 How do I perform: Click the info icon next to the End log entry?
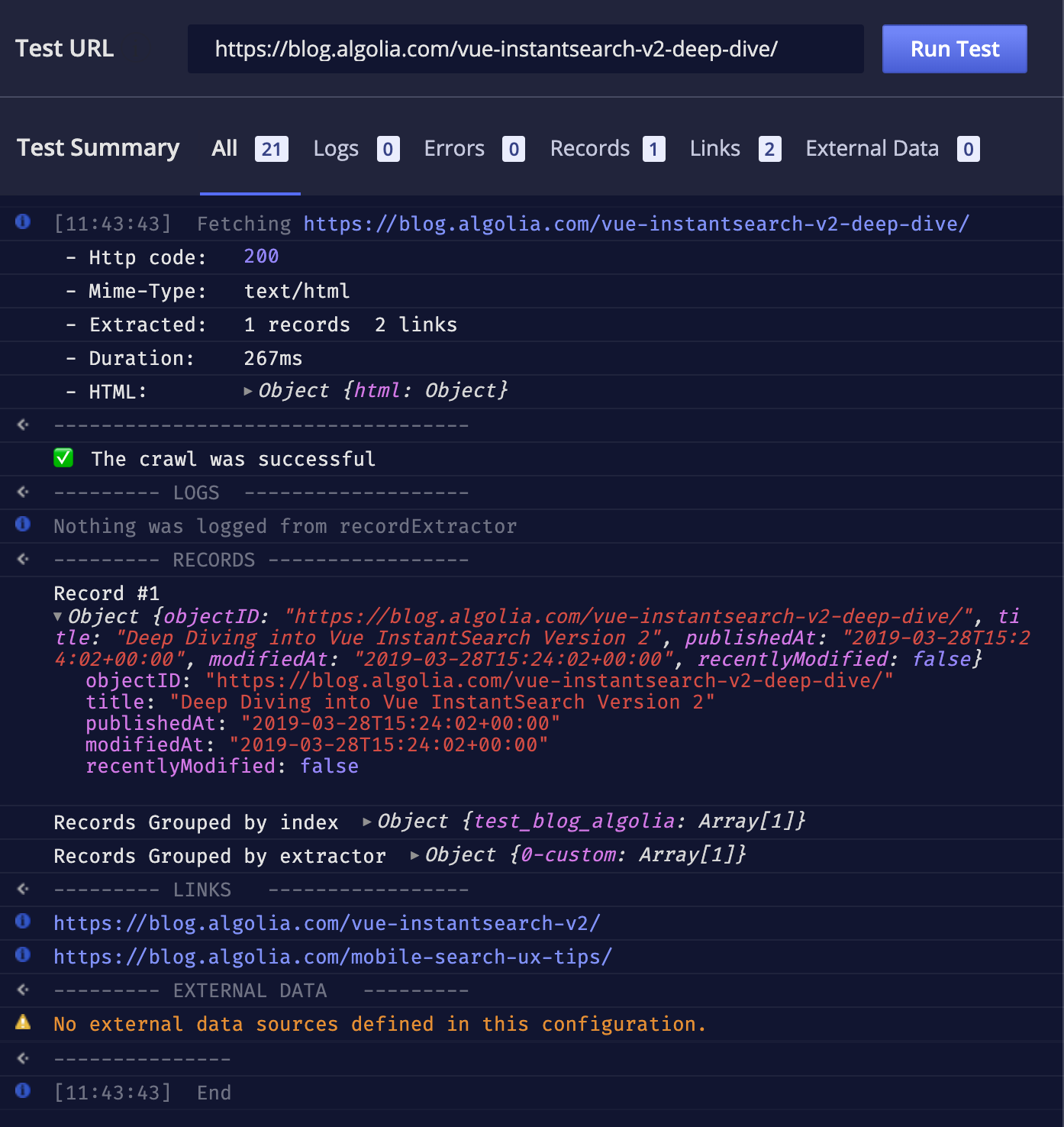[x=22, y=1092]
